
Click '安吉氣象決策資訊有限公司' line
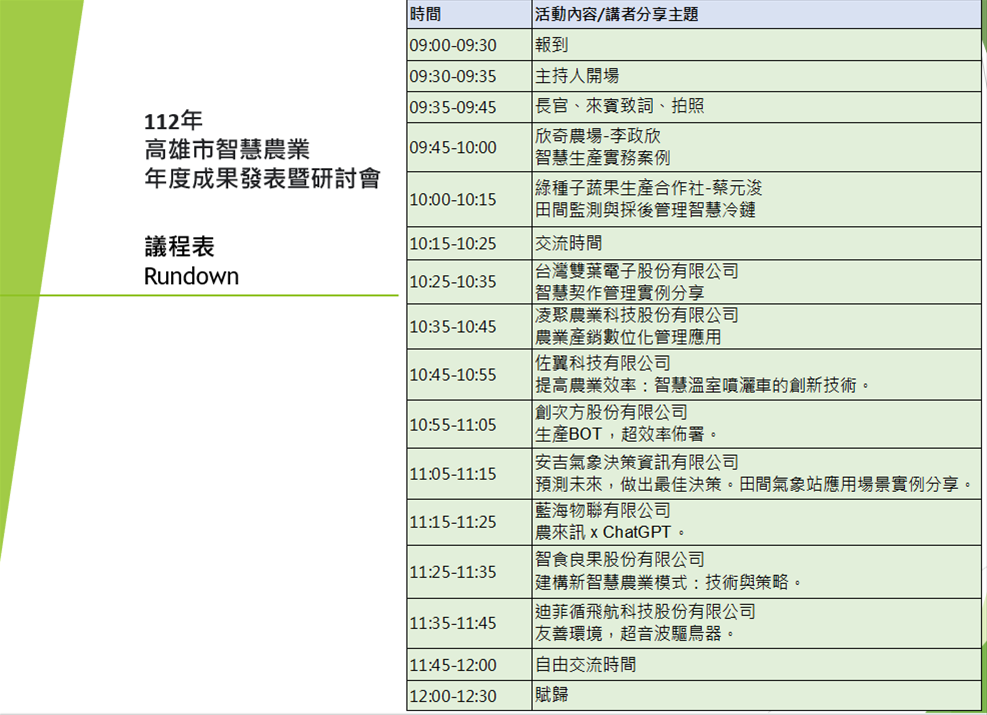coord(636,463)
